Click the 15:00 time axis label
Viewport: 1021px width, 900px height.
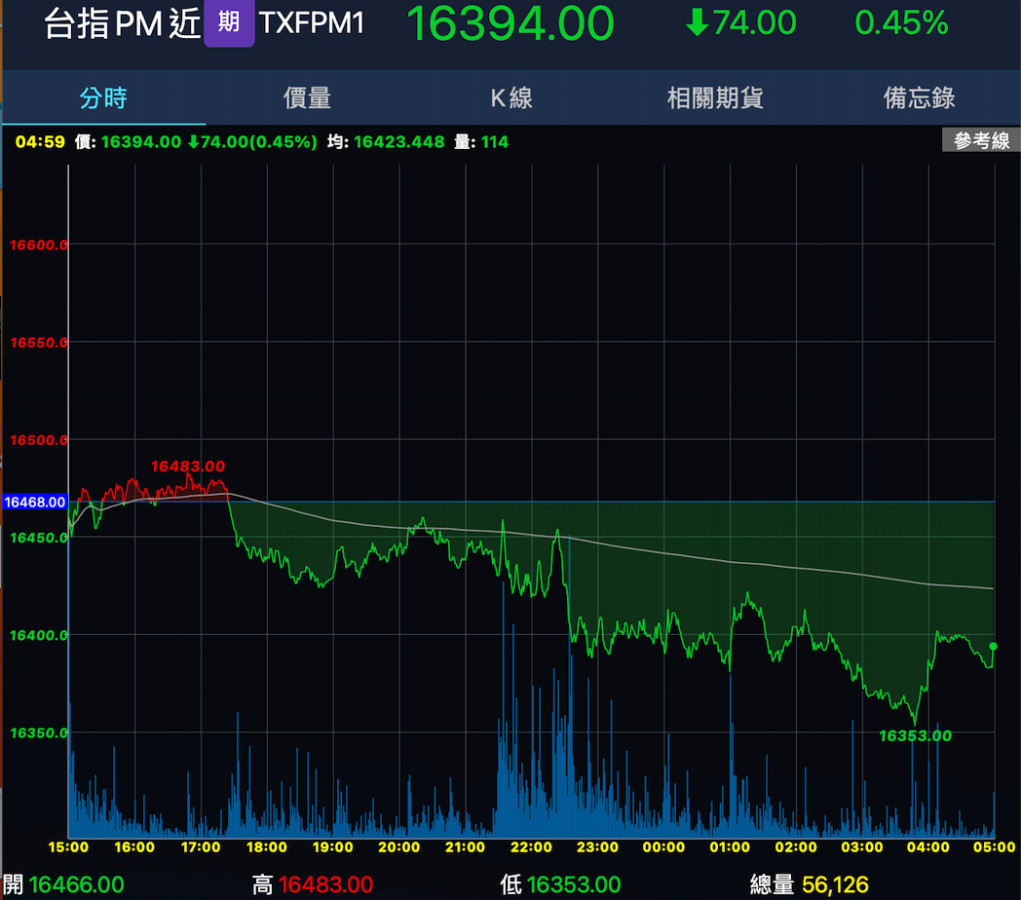68,847
